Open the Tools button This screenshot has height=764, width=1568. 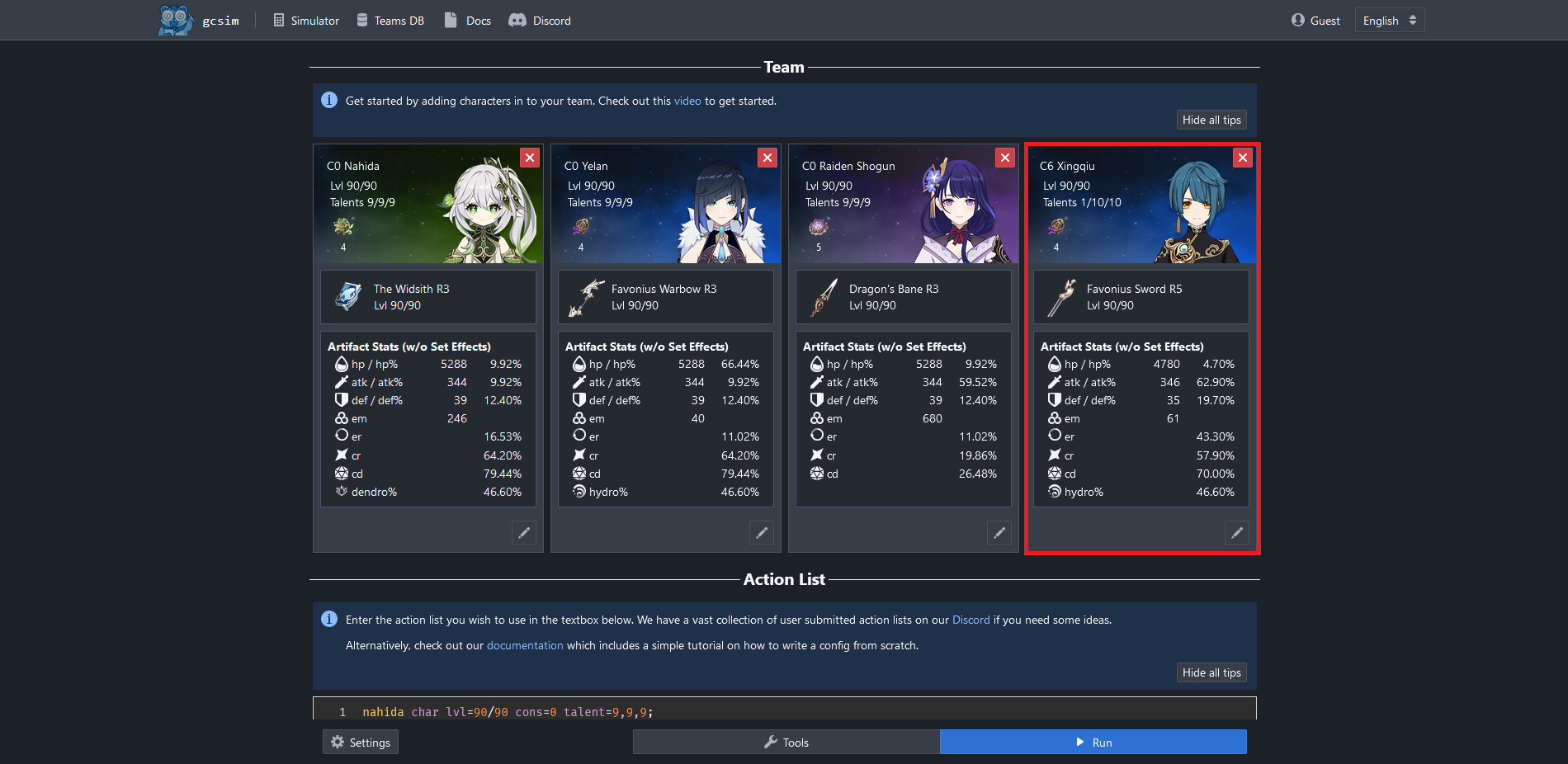click(786, 742)
